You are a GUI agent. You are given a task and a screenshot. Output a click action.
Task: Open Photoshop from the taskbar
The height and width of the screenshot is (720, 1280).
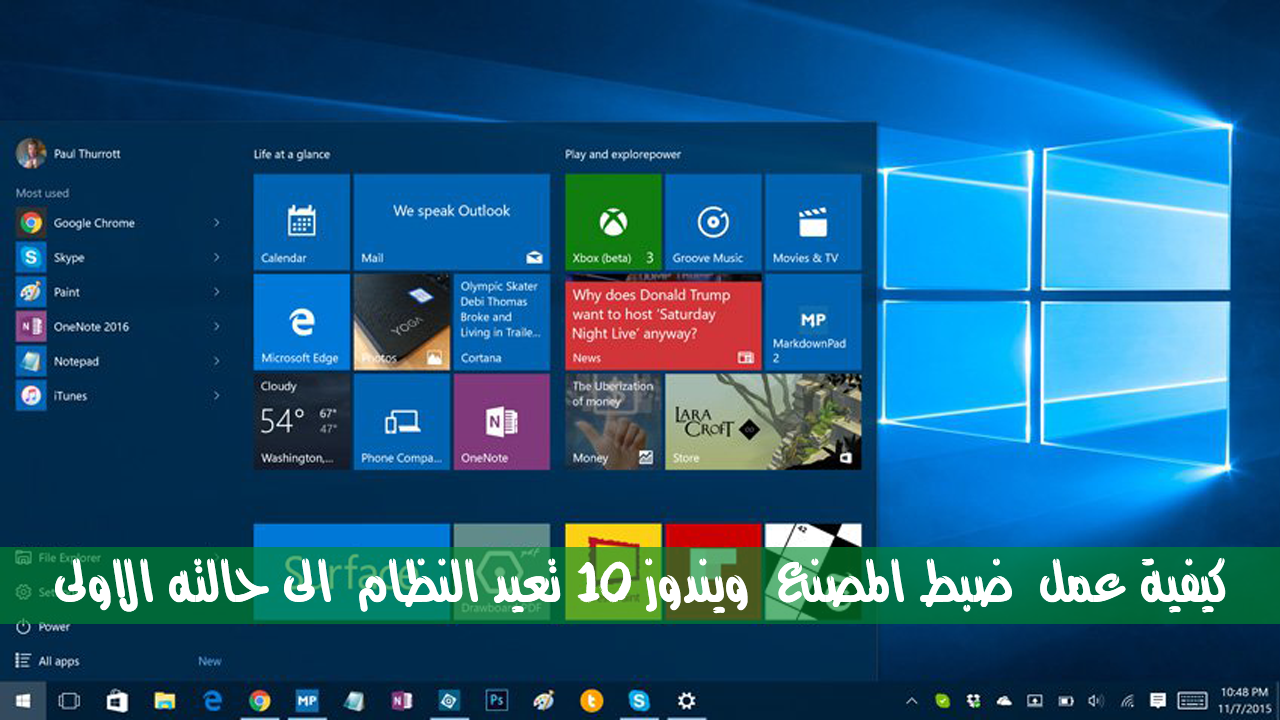coord(496,701)
